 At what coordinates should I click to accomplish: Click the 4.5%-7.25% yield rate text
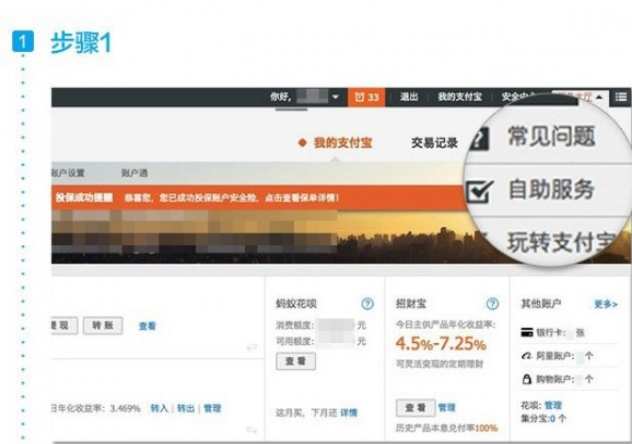coord(441,344)
